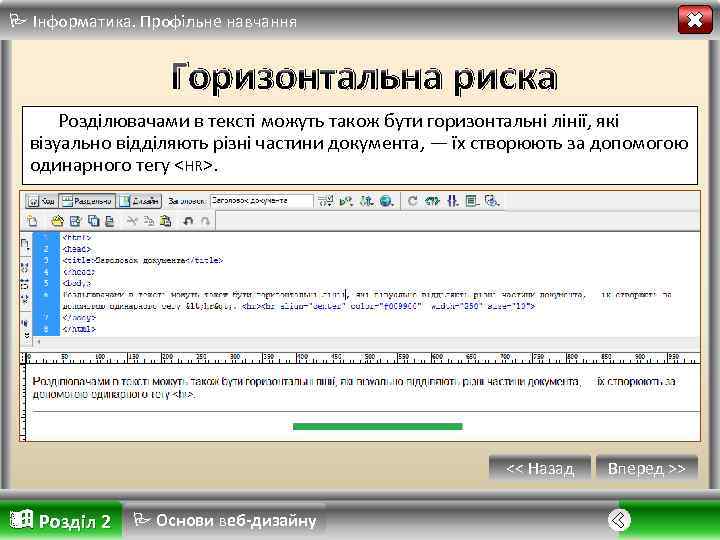
Task: Click the collapse selection icon in coding sidebar
Action: click(x=25, y=284)
